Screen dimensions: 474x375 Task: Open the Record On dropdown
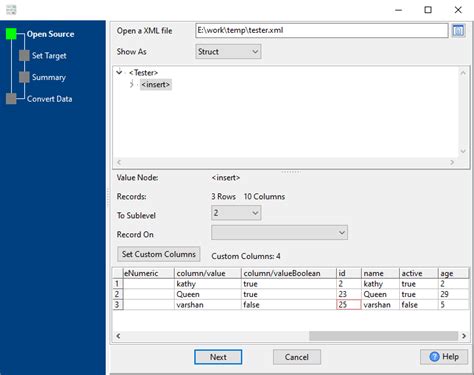[279, 232]
